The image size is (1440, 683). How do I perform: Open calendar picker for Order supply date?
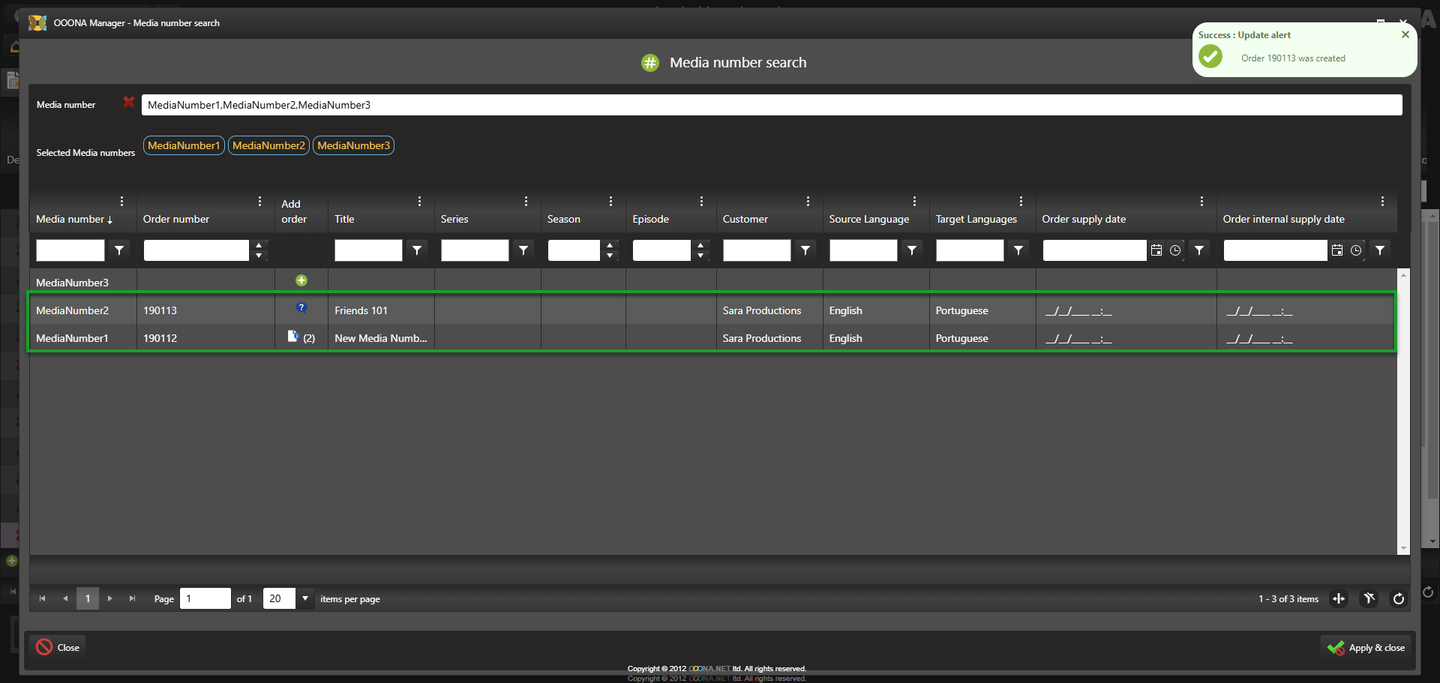(1156, 250)
